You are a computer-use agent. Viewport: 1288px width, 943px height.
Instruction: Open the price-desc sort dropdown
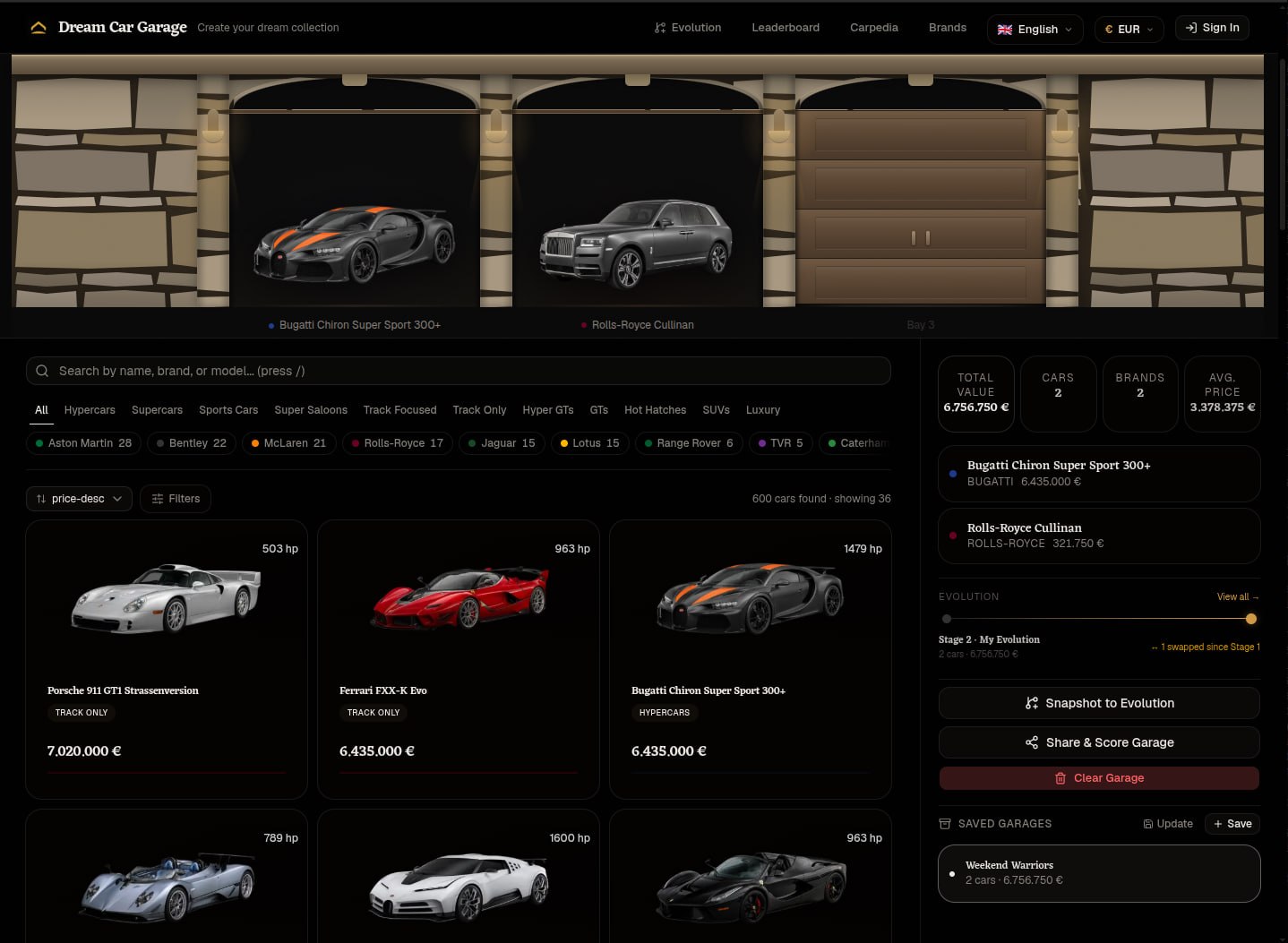pyautogui.click(x=79, y=499)
